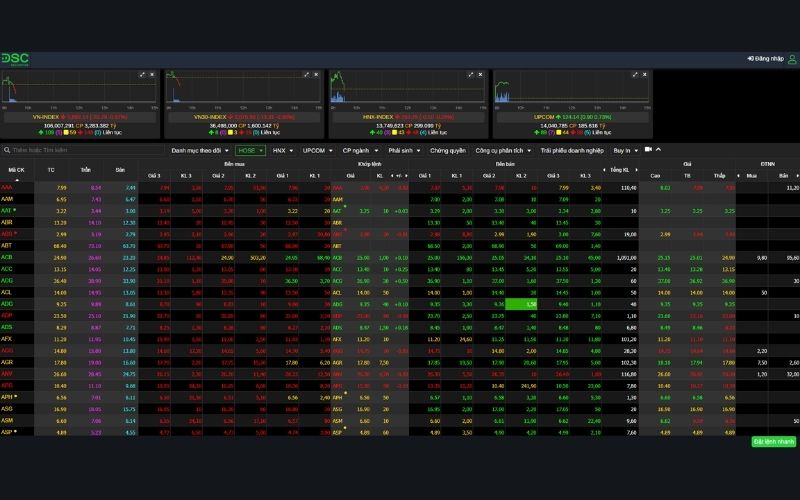Click the right arrow after Tổng KL
Screen dimensions: 800x500
(636, 170)
